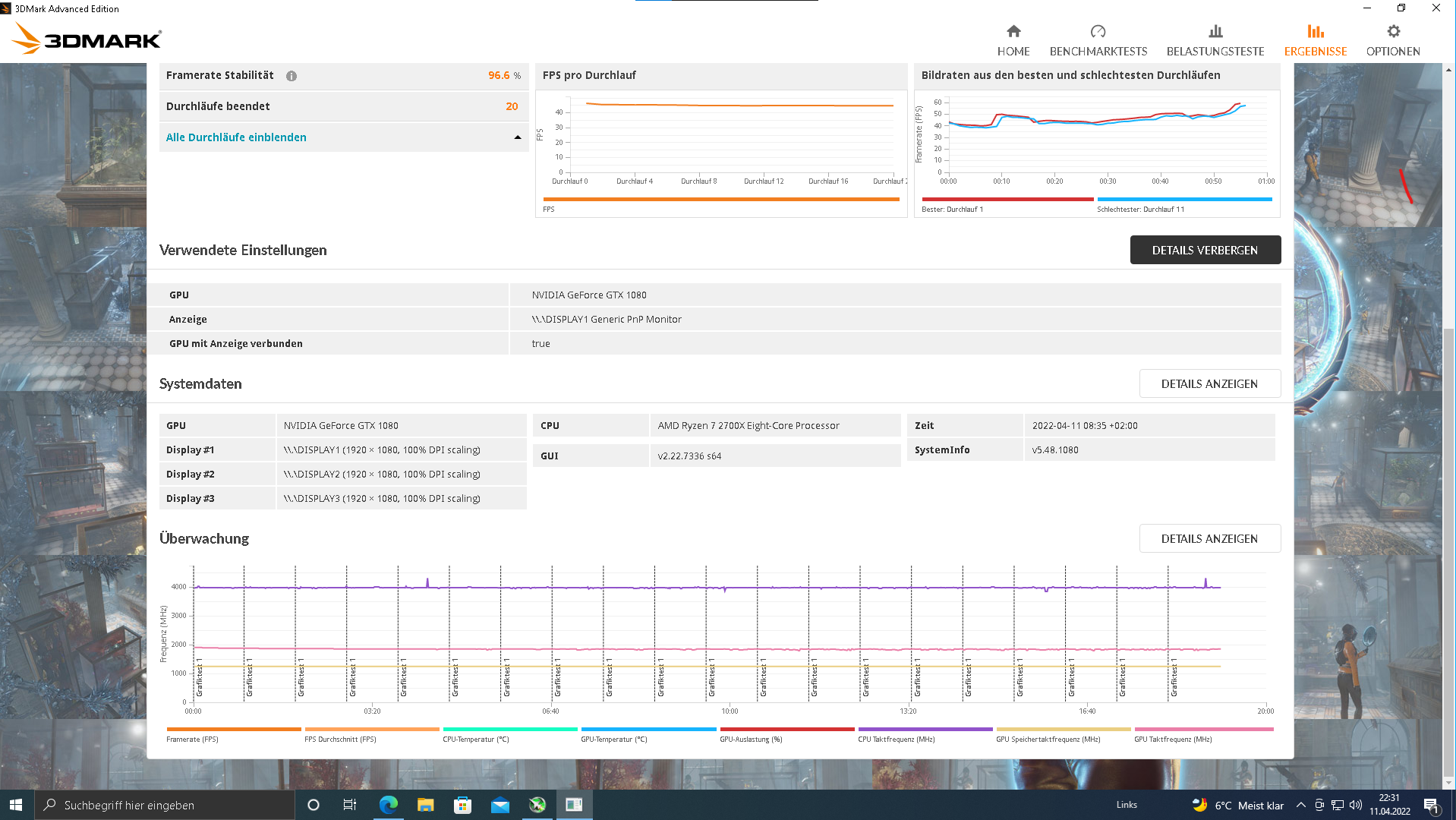Open the volume control in the tray
Screen dimensions: 1456x820
[1356, 805]
